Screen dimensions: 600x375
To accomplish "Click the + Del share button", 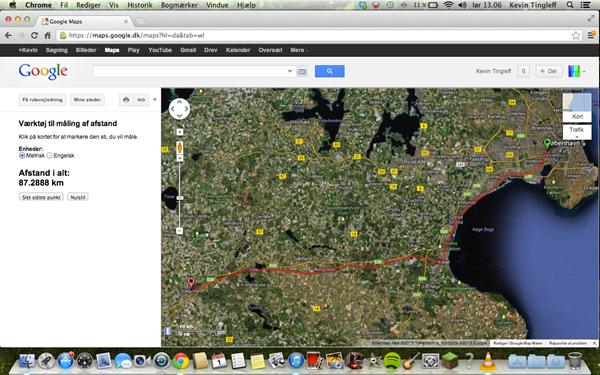I will point(549,71).
